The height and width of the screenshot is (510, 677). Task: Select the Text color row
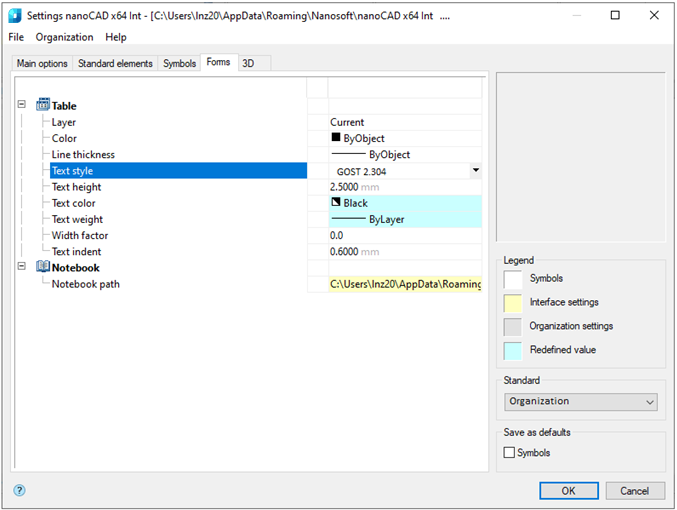point(178,203)
